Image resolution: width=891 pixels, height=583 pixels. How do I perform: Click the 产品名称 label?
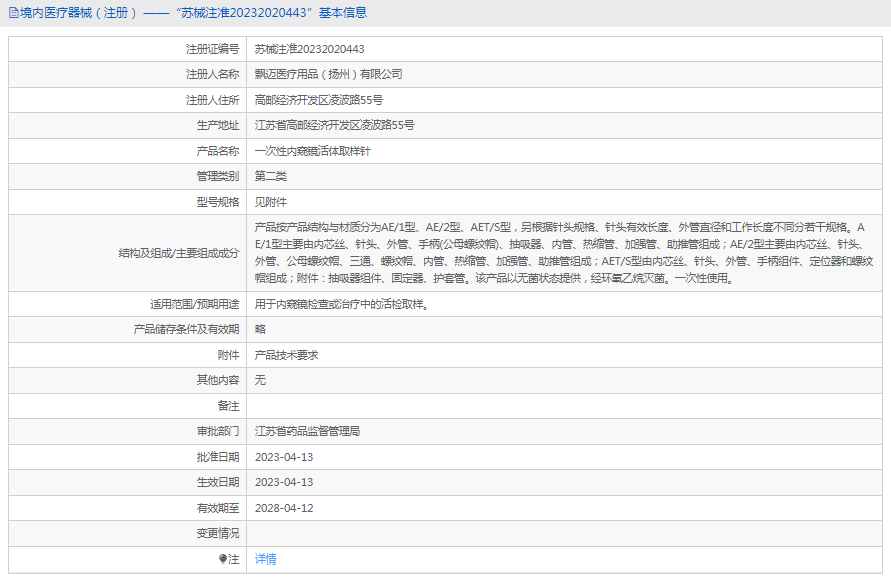(218, 151)
